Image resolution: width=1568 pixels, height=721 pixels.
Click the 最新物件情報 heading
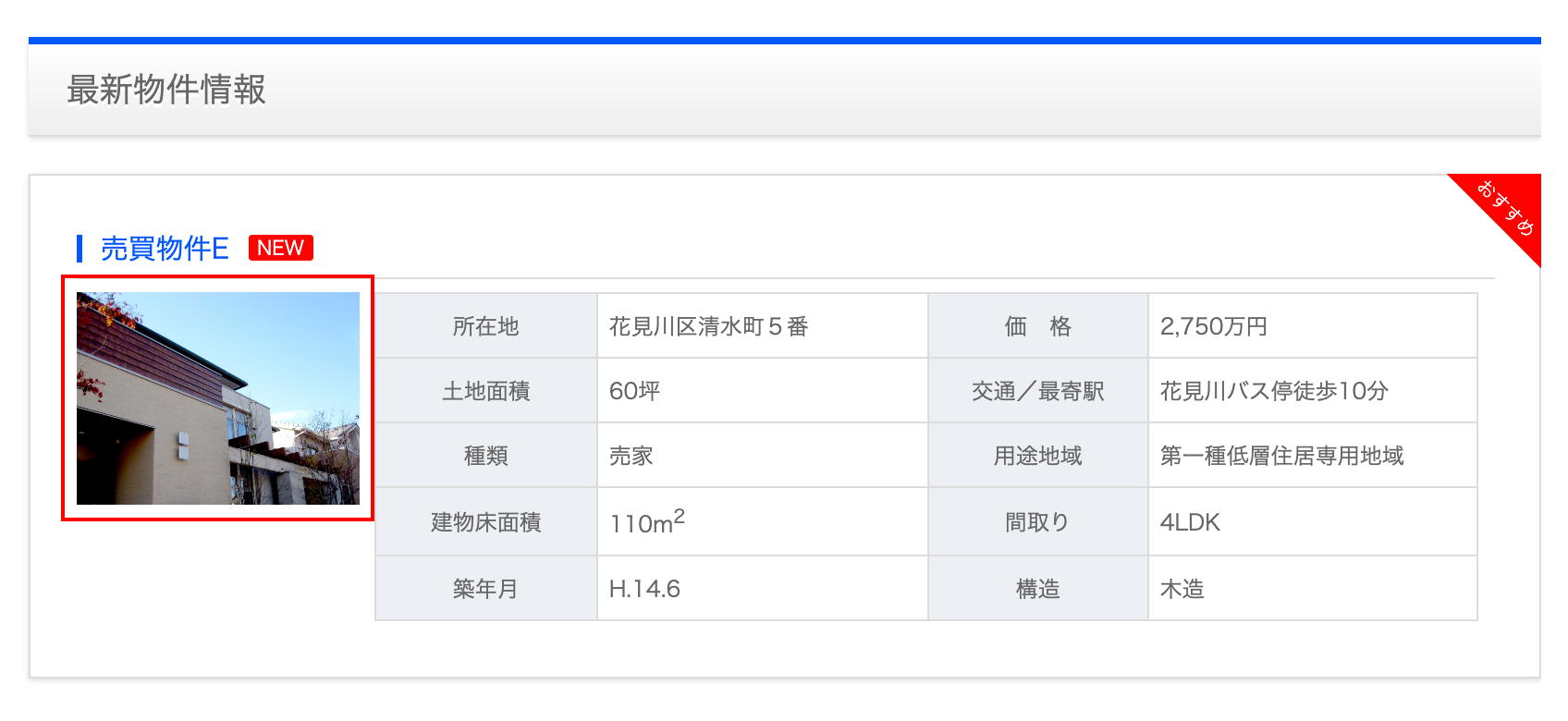(166, 90)
